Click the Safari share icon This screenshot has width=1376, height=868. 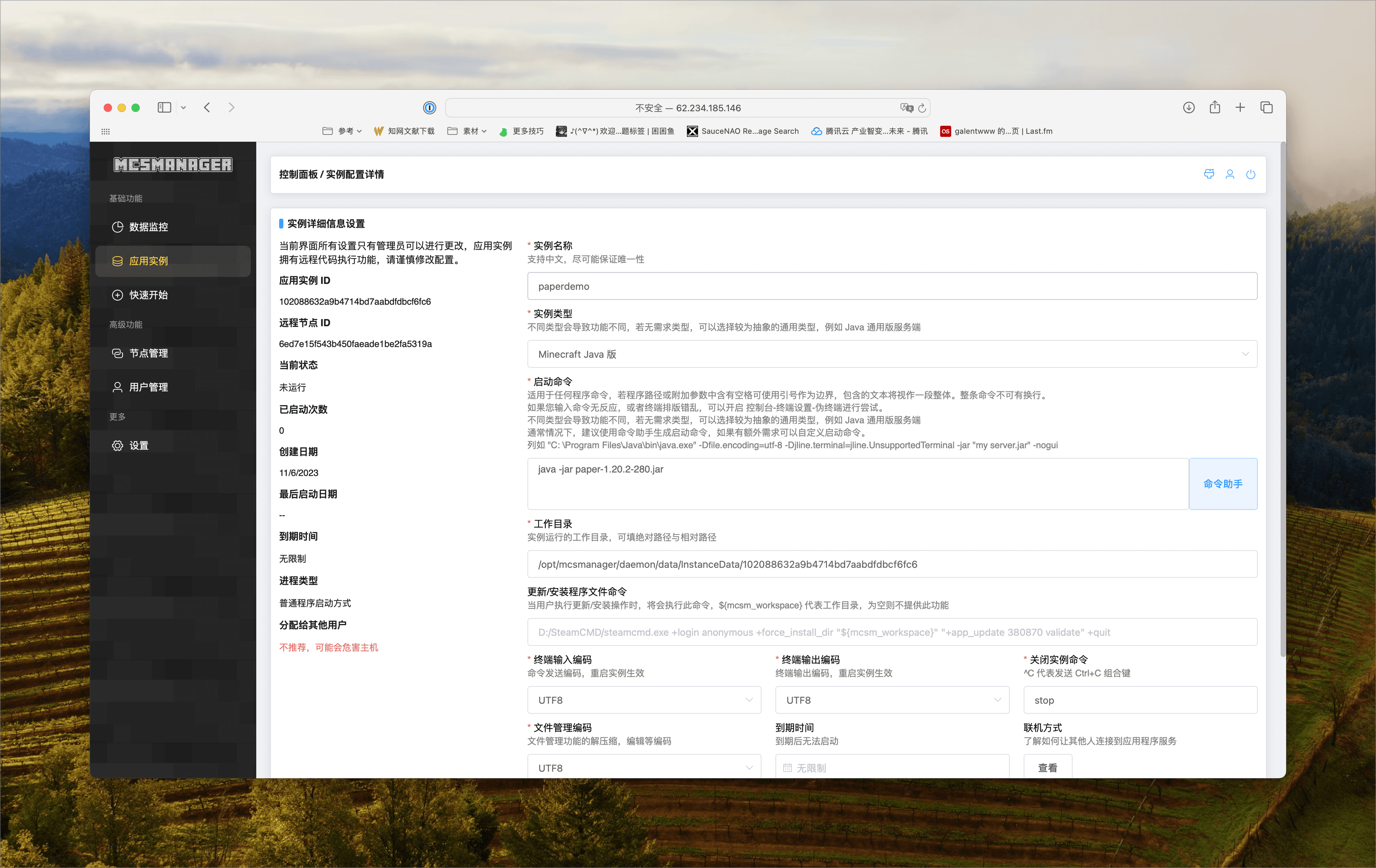click(x=1214, y=107)
